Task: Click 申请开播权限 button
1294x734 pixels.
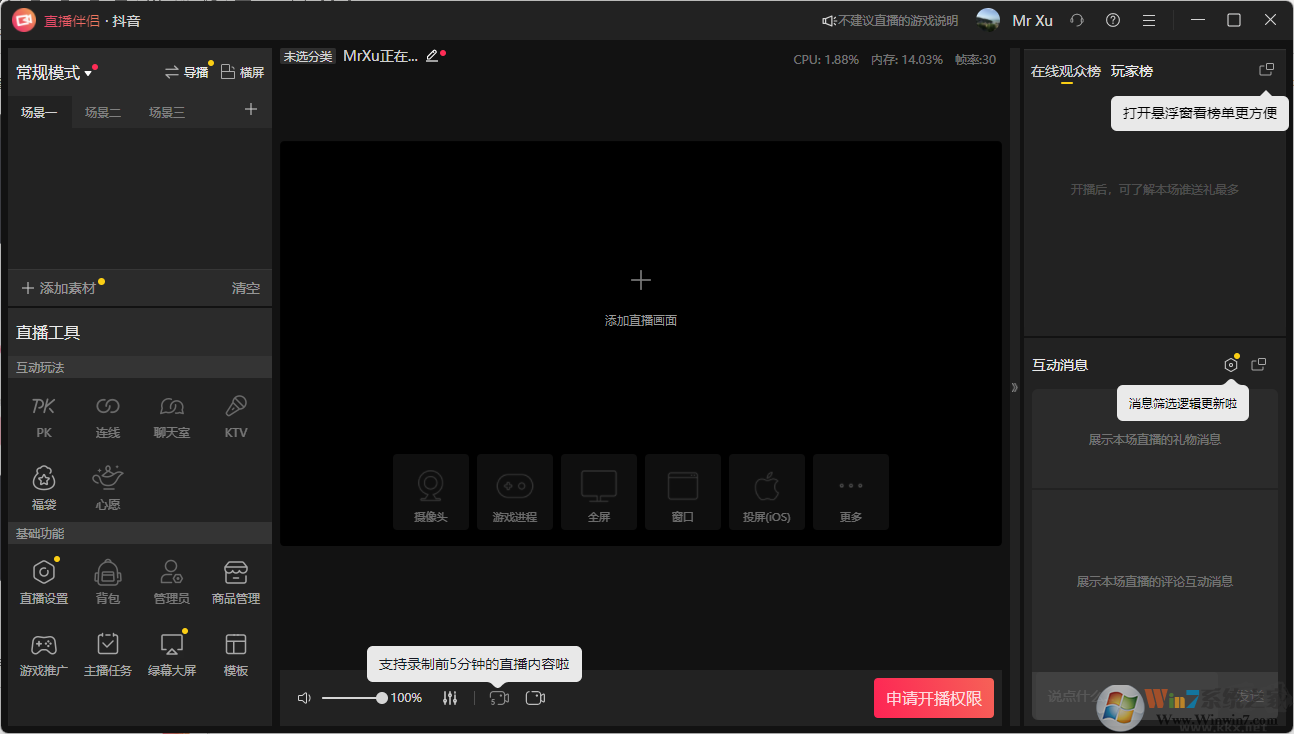Action: pos(934,698)
